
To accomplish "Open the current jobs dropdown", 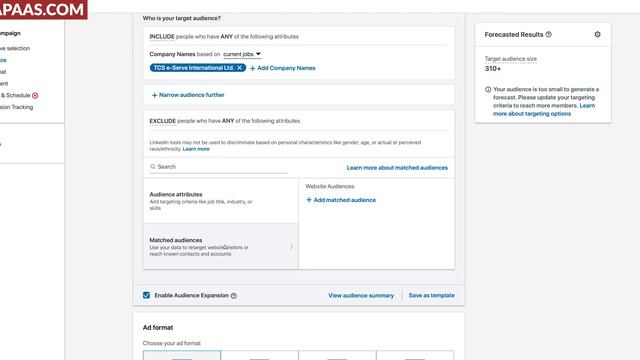I will point(242,54).
